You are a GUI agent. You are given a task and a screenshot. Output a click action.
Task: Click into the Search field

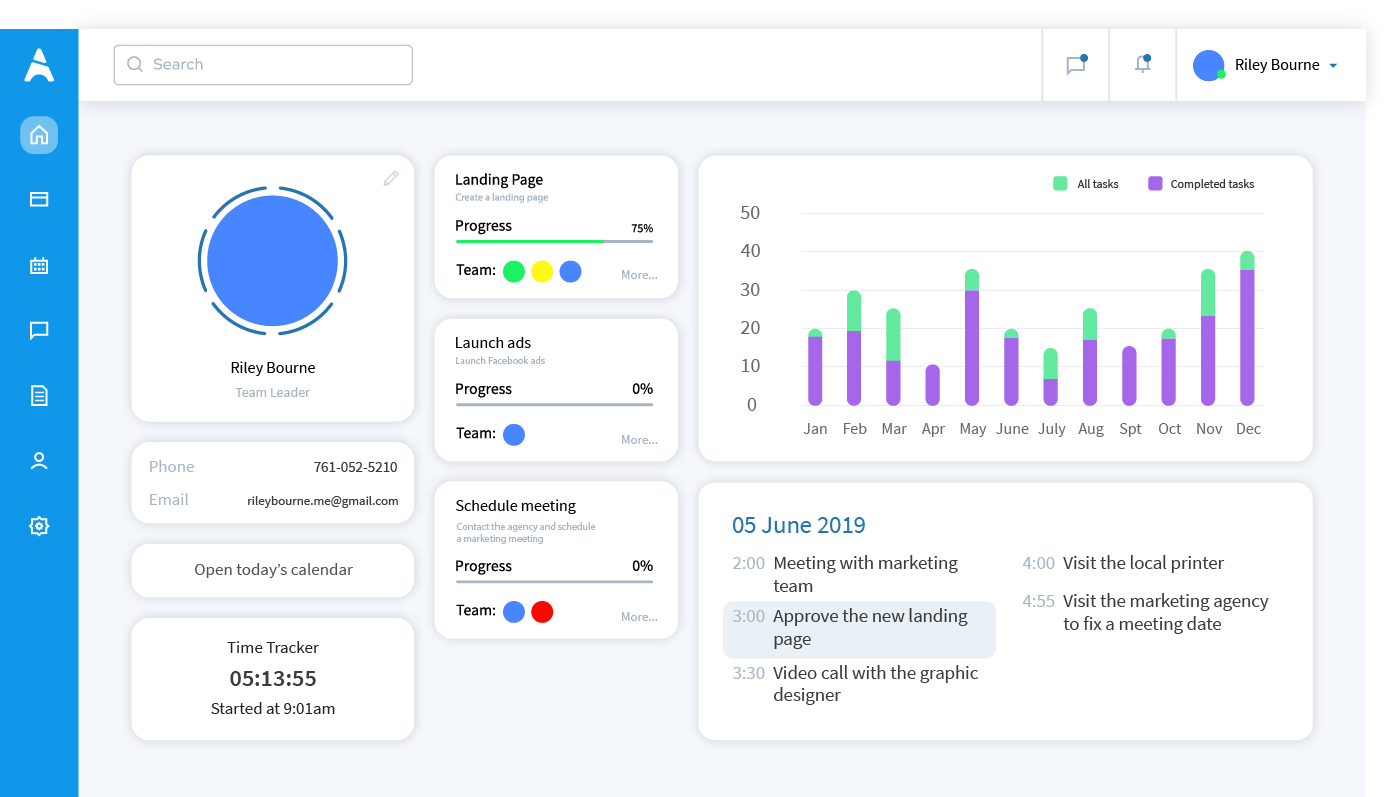coord(263,65)
